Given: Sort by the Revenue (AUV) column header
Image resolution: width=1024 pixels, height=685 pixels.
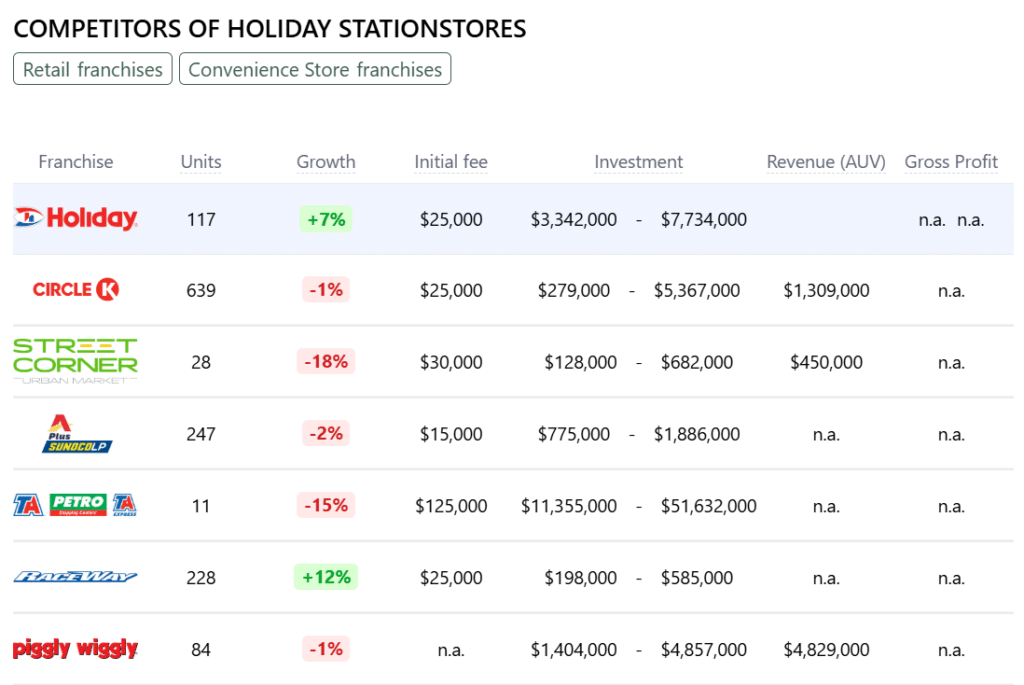Looking at the screenshot, I should coord(826,161).
